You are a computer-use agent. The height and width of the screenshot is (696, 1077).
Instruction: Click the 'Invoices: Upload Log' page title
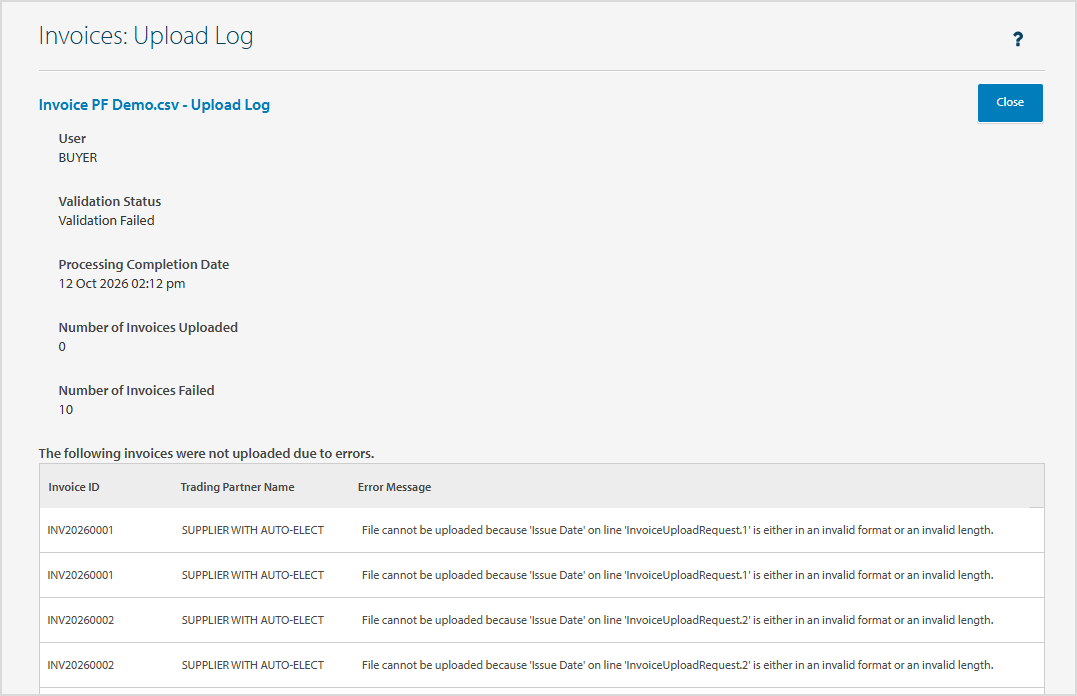(146, 36)
